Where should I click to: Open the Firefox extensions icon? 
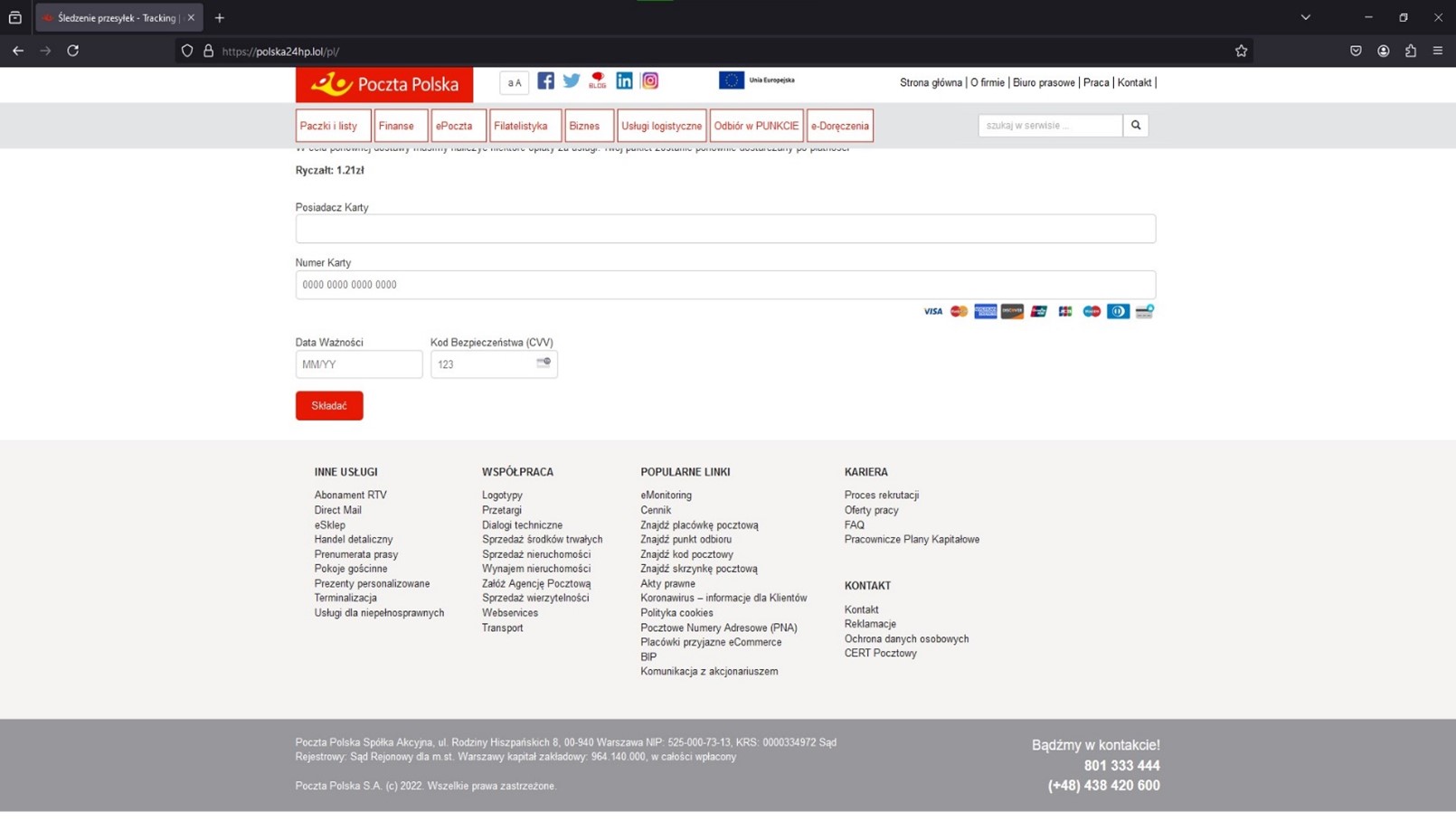tap(1410, 52)
